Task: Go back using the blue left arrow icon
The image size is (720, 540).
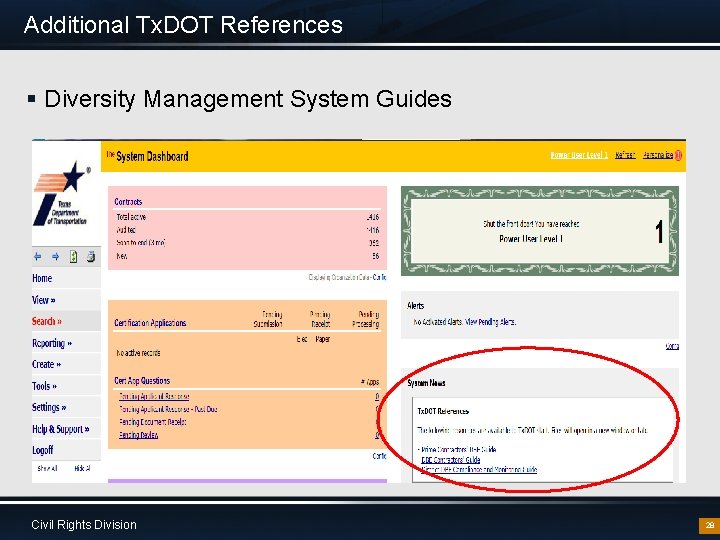Action: [x=38, y=257]
